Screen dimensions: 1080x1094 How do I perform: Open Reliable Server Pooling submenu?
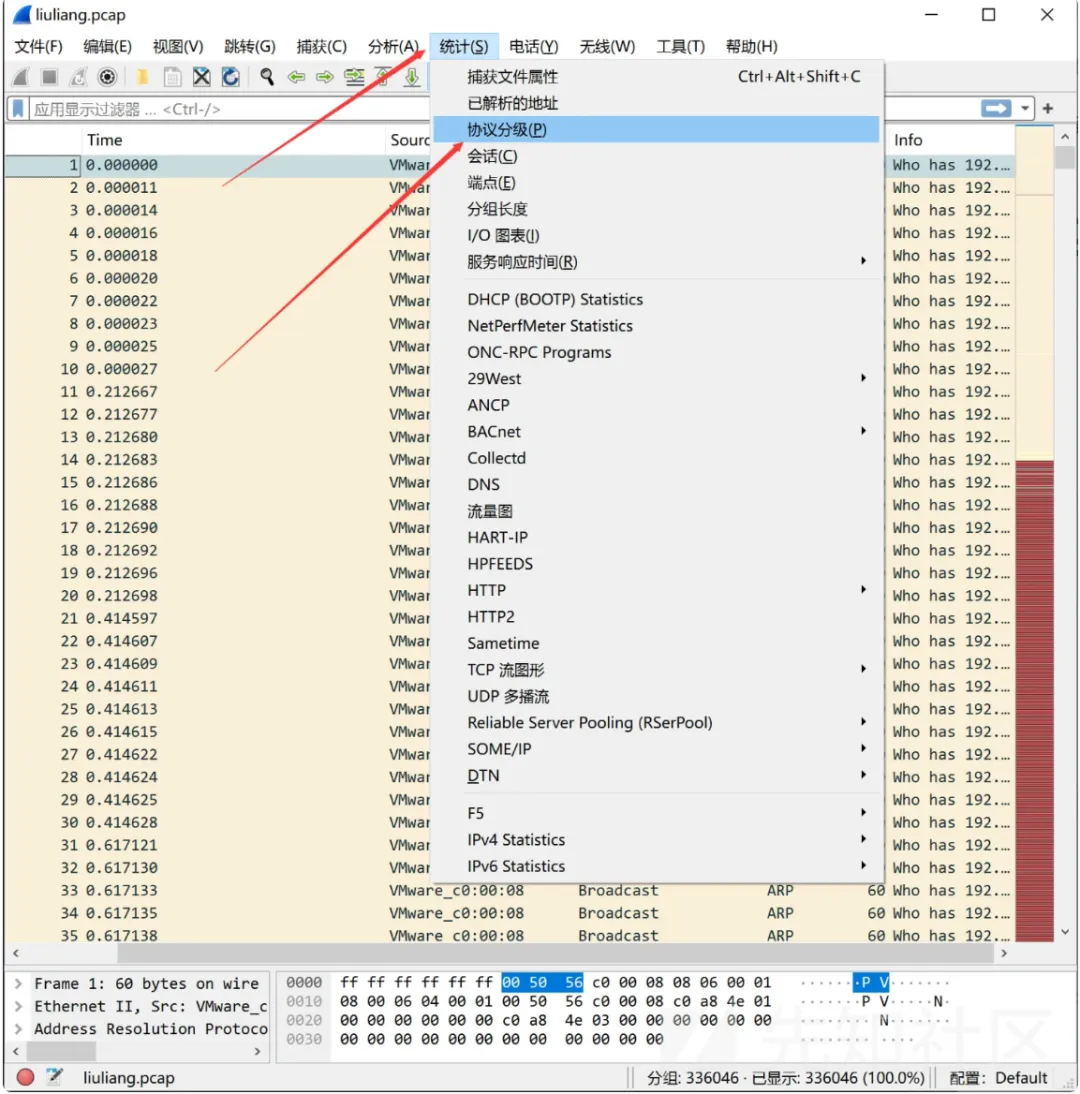pos(656,722)
